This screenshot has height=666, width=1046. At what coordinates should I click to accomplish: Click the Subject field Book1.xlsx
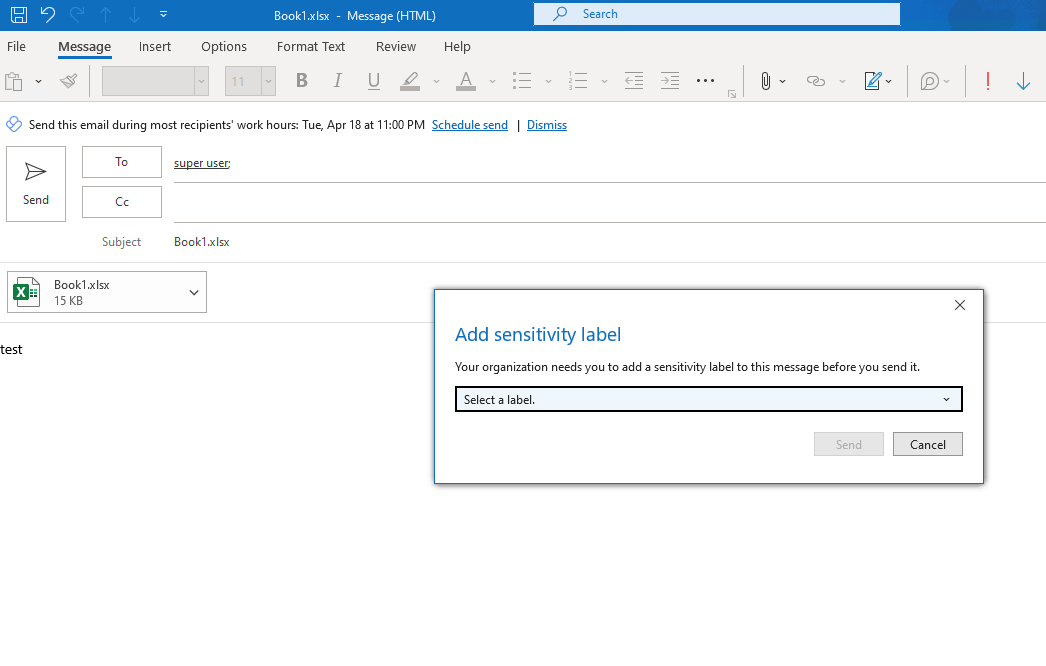(201, 242)
